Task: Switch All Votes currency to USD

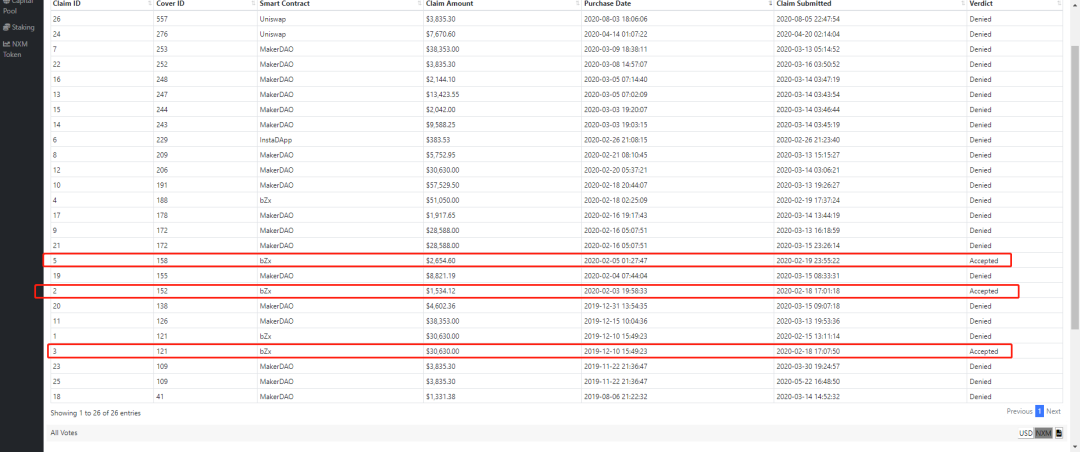Action: tap(1026, 433)
